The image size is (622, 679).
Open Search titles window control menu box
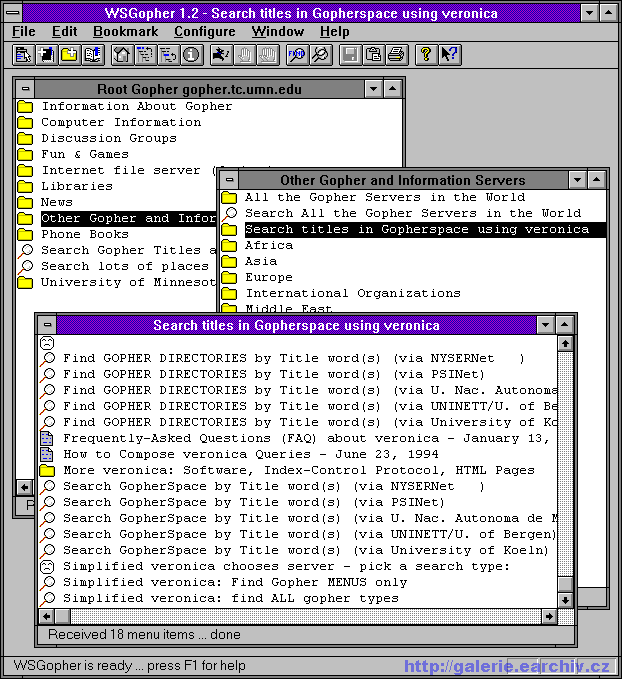coord(48,325)
